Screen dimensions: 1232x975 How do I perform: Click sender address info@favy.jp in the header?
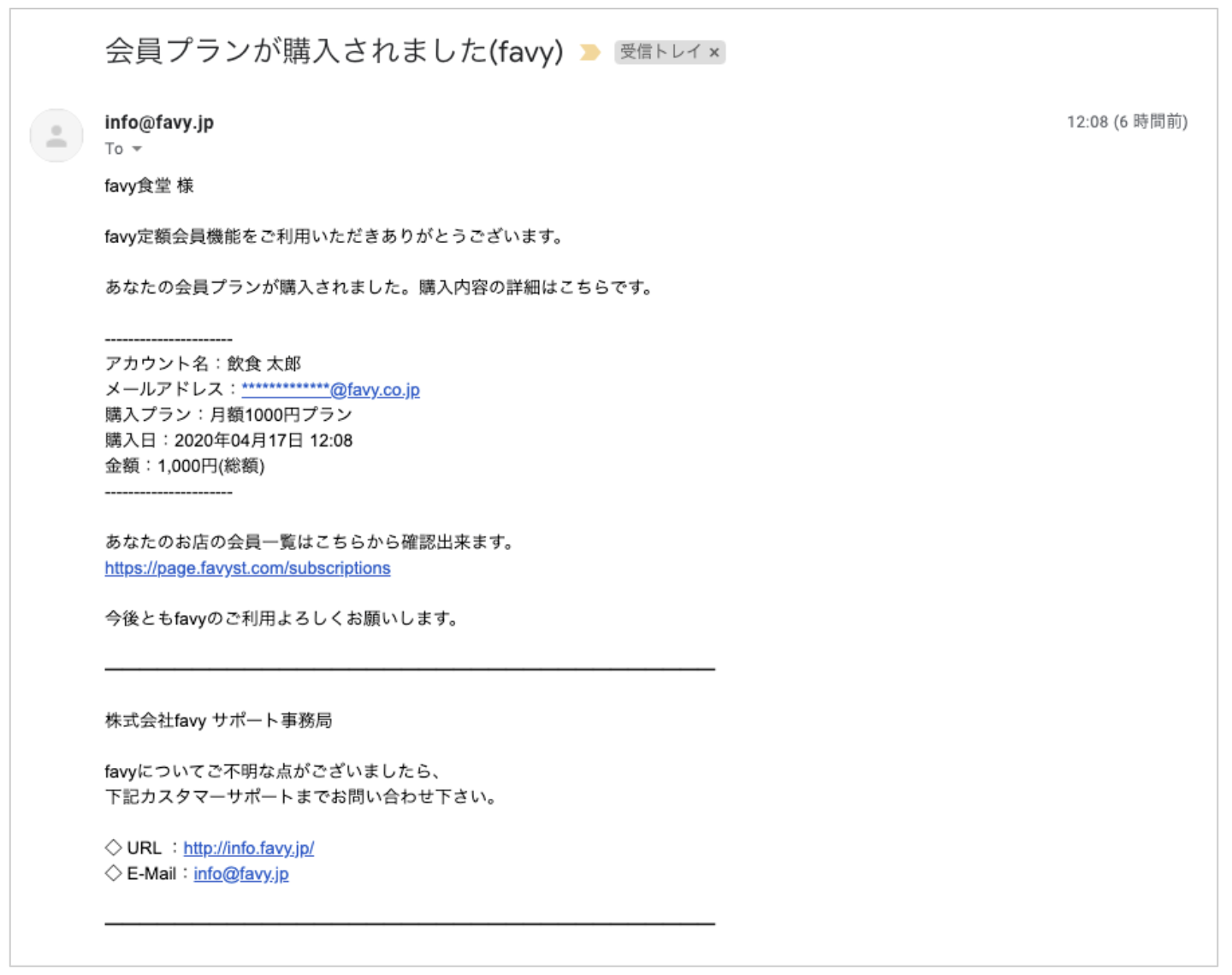pos(159,122)
